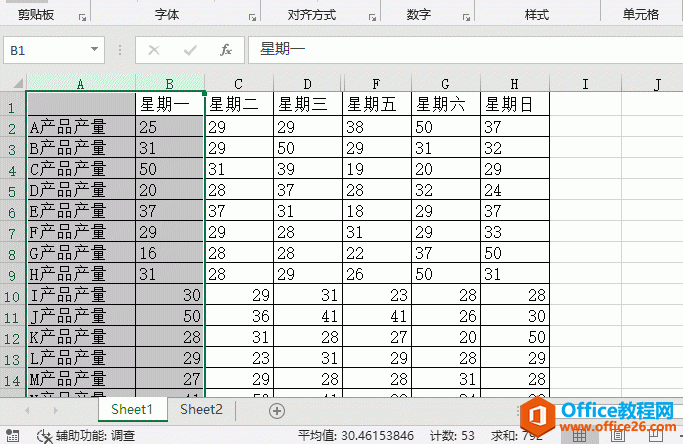Viewport: 683px width, 444px height.
Task: Click cell H12 with value 50
Action: [515, 337]
